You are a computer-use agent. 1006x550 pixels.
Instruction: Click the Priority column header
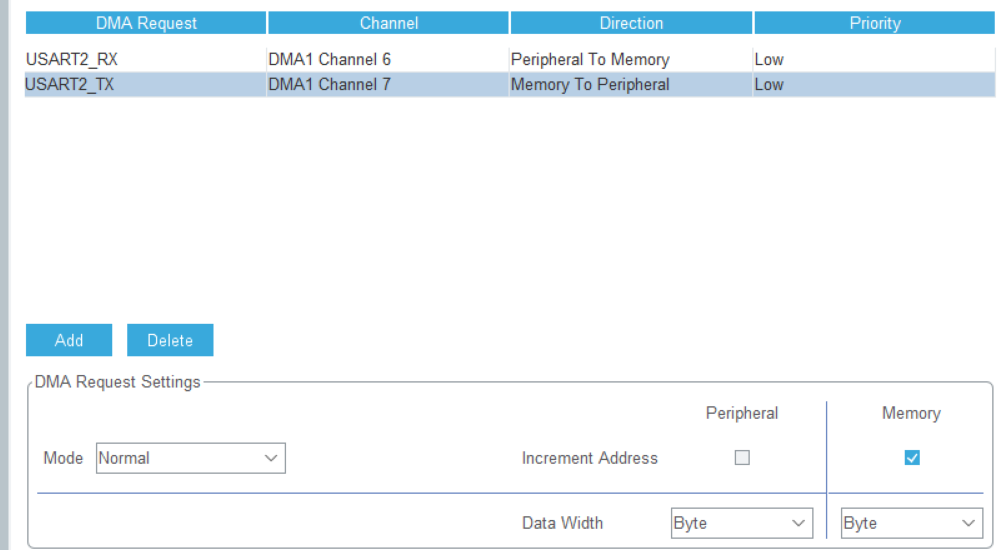pos(875,23)
